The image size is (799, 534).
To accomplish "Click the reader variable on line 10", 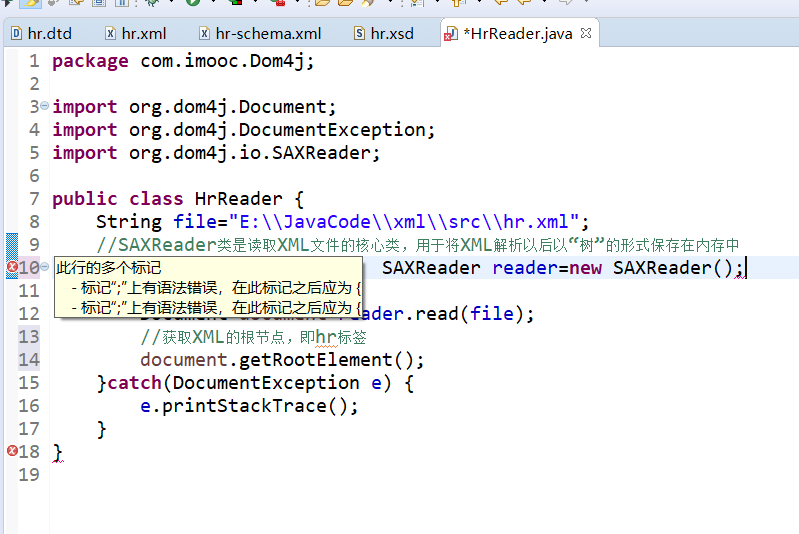I will click(x=525, y=268).
